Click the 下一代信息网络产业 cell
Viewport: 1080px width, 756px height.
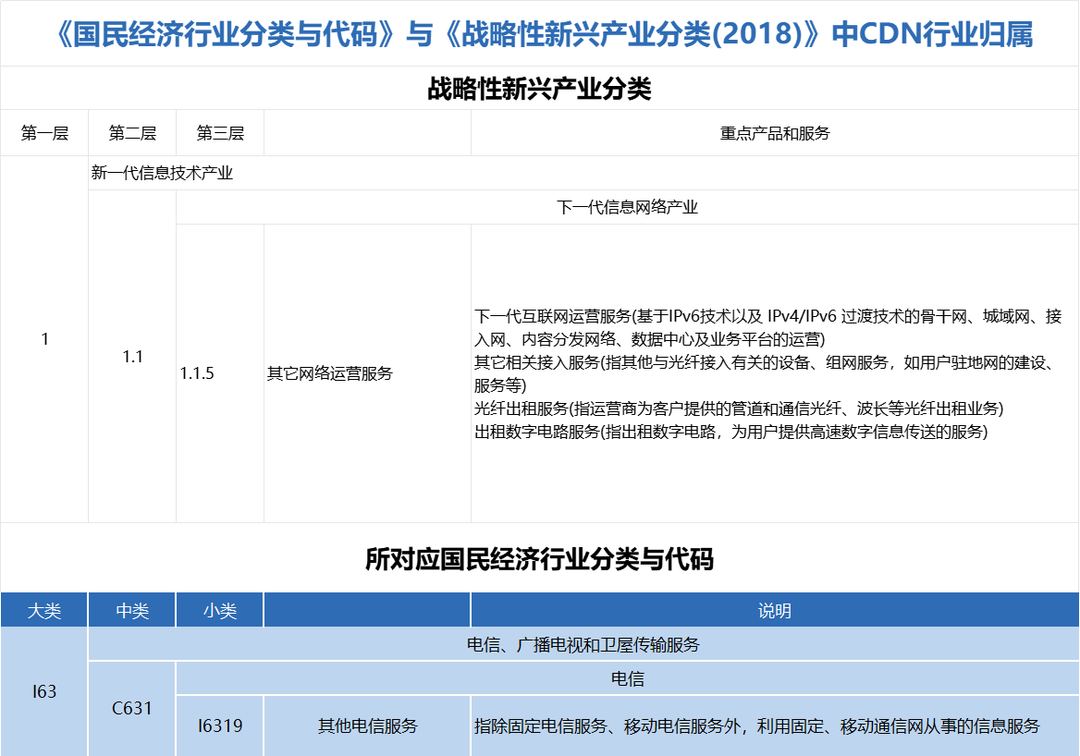click(x=627, y=208)
